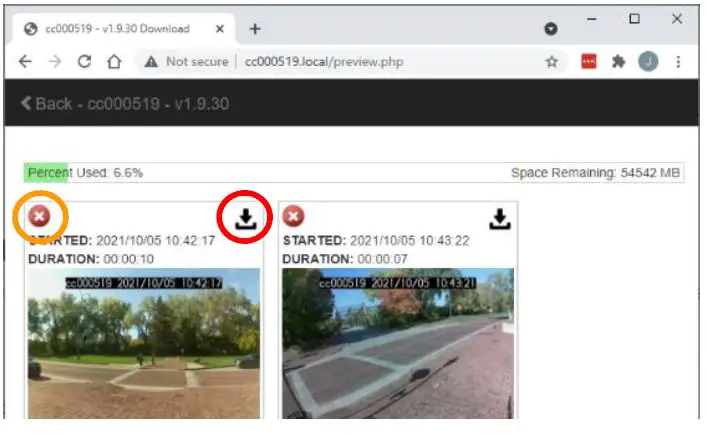Viewport: 707px width, 435px height.
Task: Download the recording started 10:43:22
Action: tap(500, 219)
